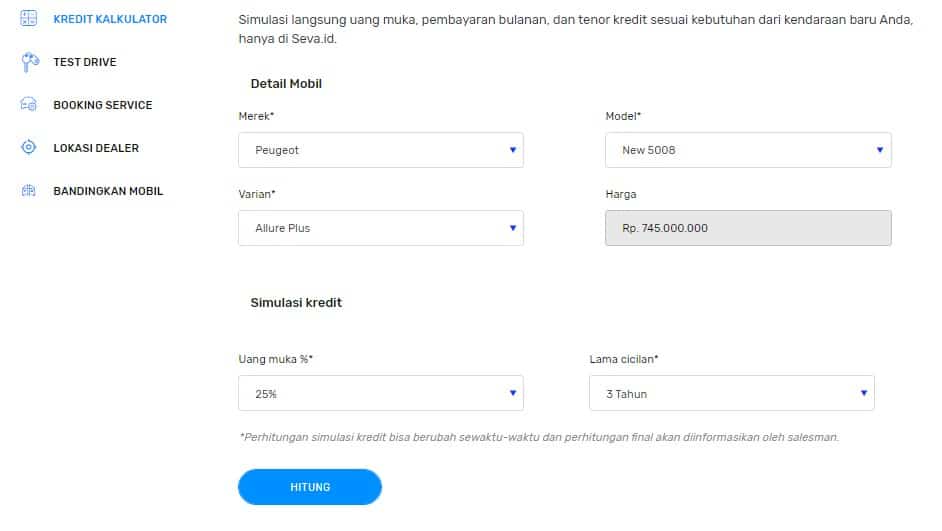The width and height of the screenshot is (942, 531).
Task: Open the Varian dropdown showing Allure Plus
Action: pyautogui.click(x=381, y=228)
